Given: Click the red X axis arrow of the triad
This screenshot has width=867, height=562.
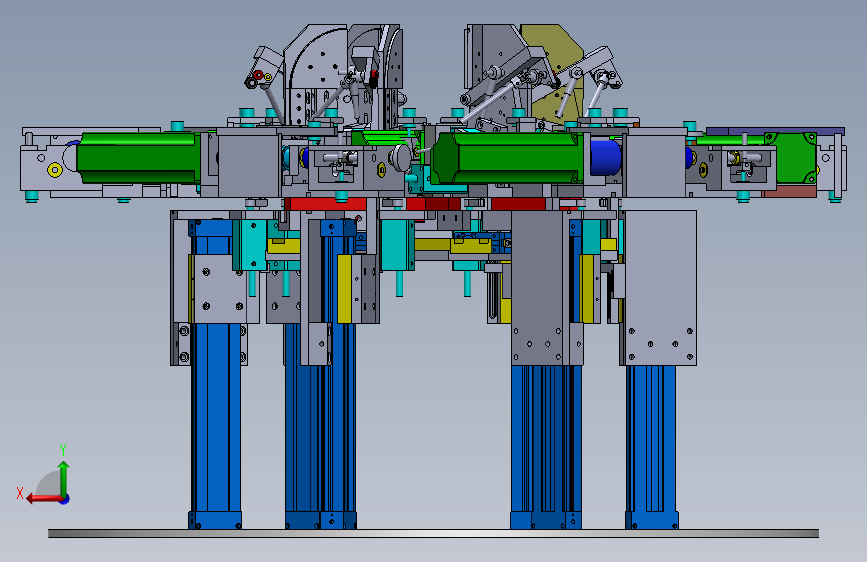Looking at the screenshot, I should 45,499.
